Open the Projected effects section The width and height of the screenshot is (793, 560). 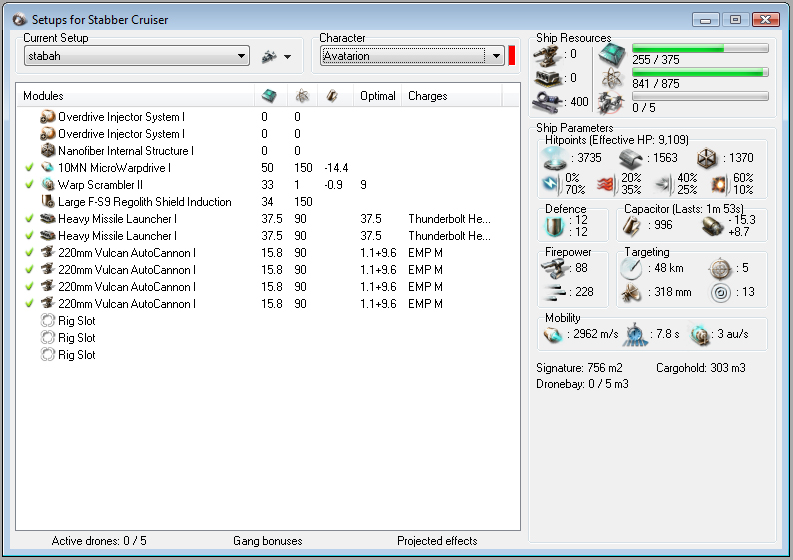click(437, 541)
